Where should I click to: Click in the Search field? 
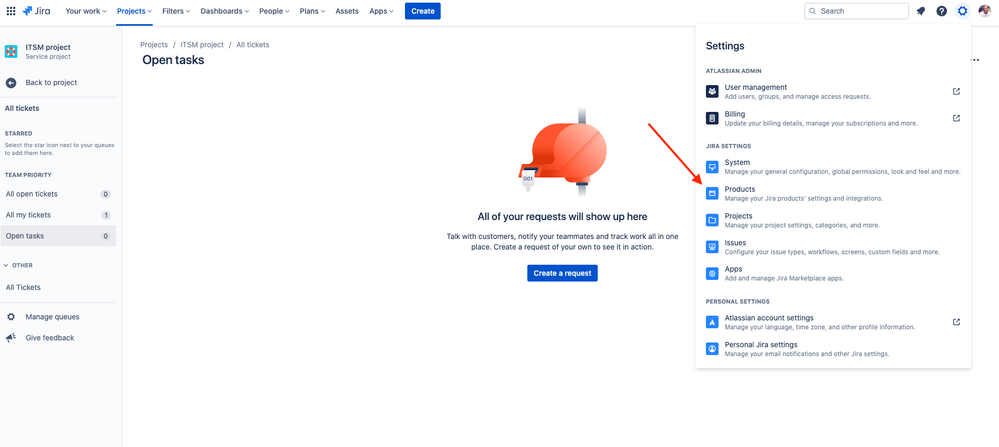[x=856, y=11]
